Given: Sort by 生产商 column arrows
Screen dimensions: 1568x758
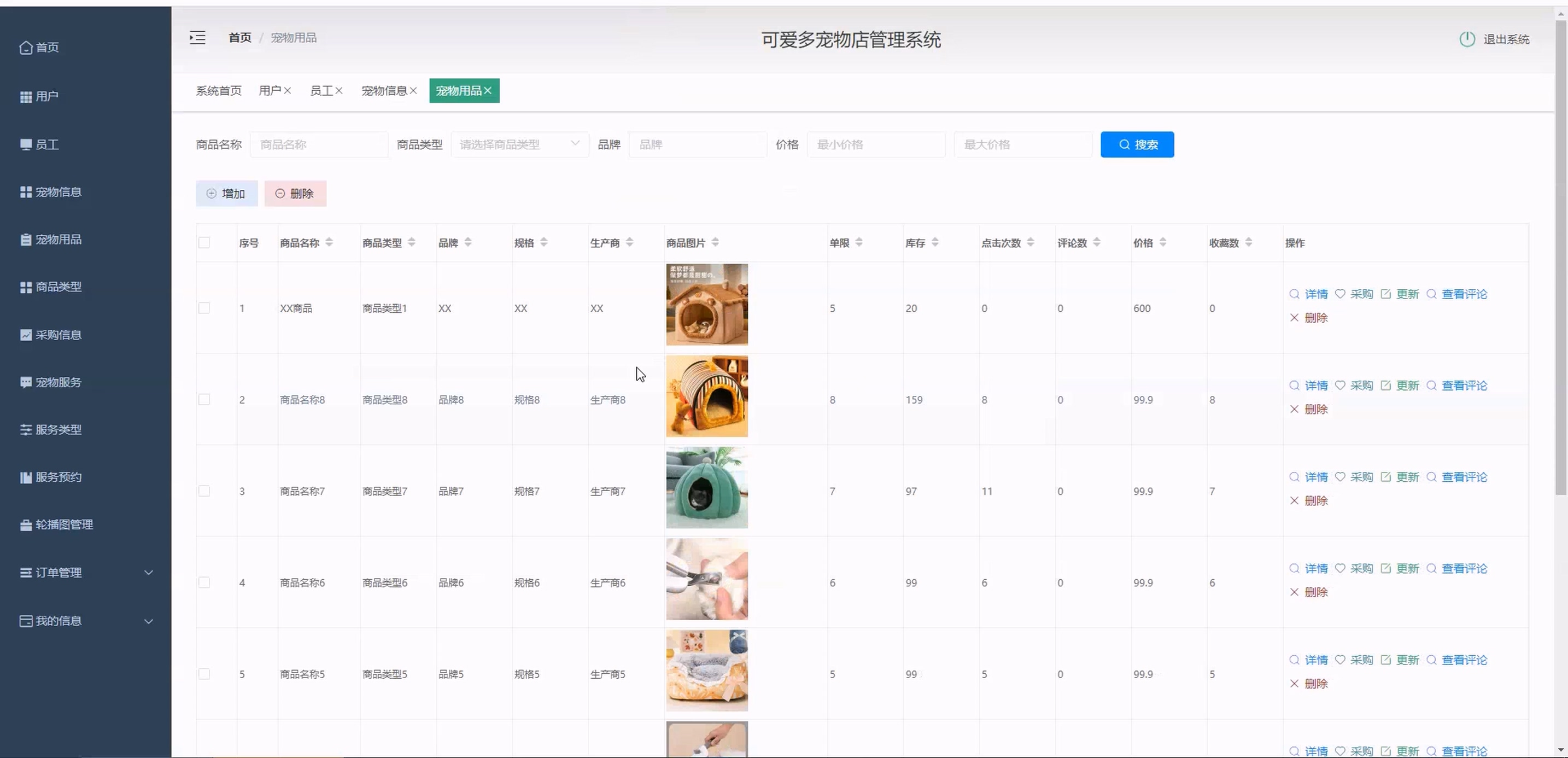Looking at the screenshot, I should 629,242.
